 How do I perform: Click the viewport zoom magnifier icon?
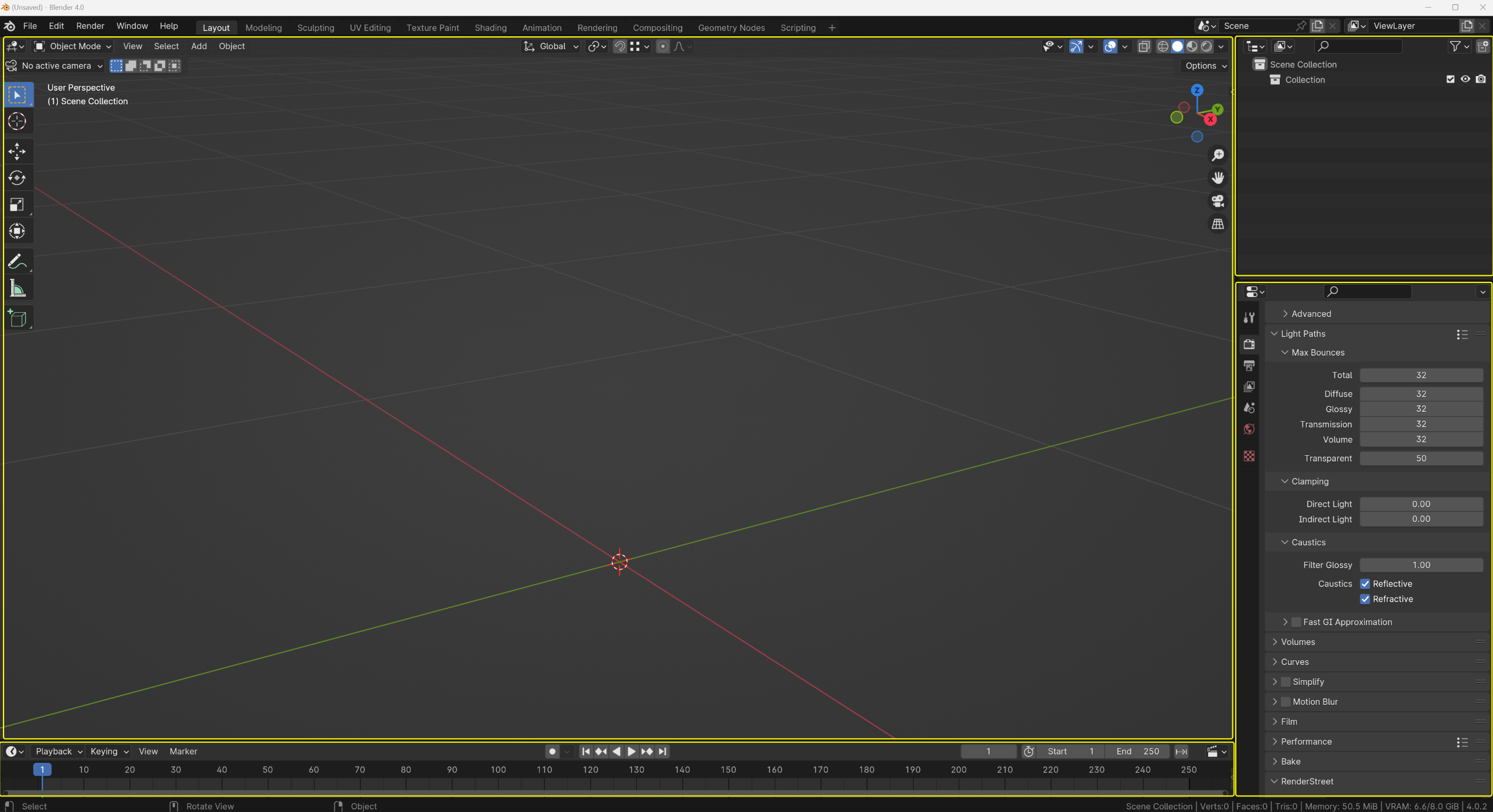coord(1218,155)
